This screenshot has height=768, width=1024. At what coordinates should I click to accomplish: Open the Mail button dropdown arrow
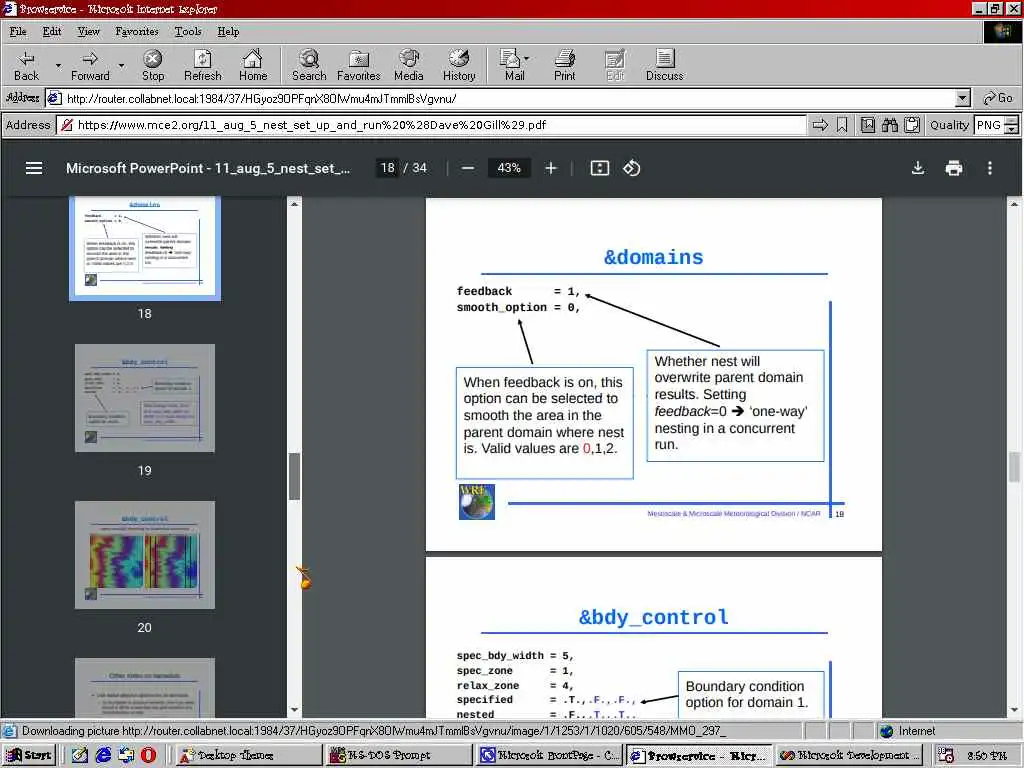click(526, 59)
